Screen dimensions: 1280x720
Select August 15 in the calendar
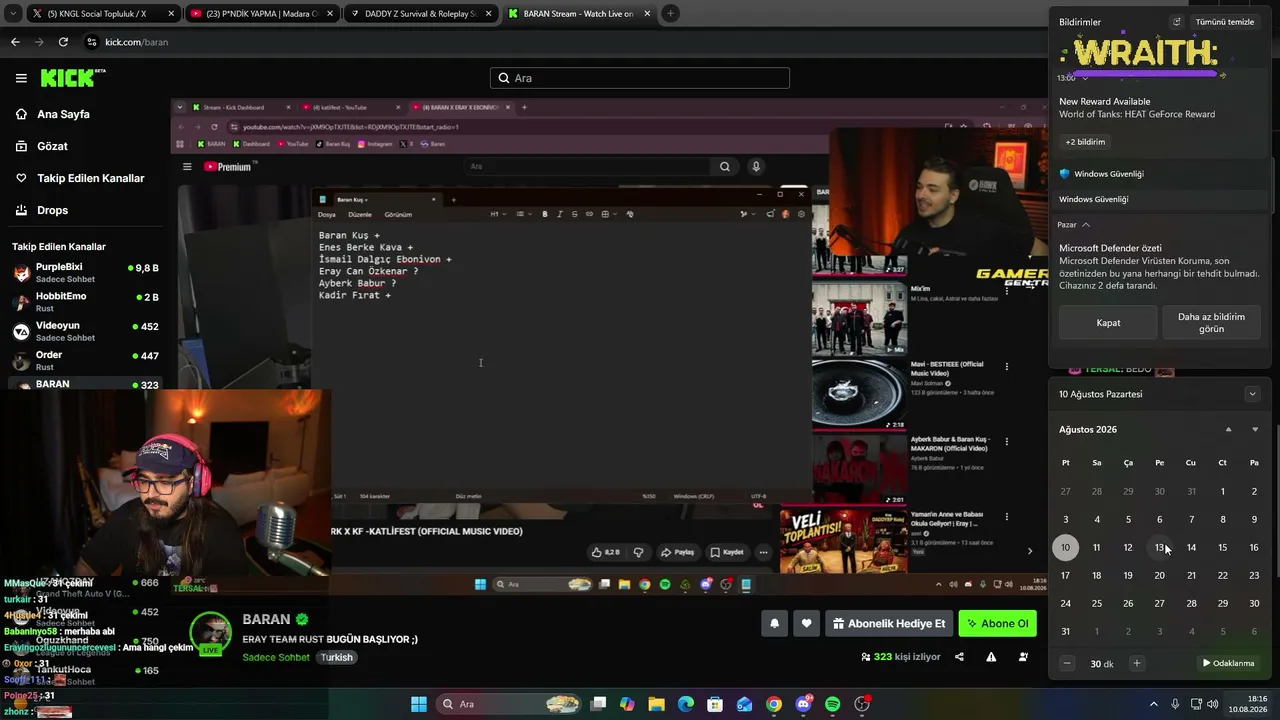click(x=1223, y=547)
